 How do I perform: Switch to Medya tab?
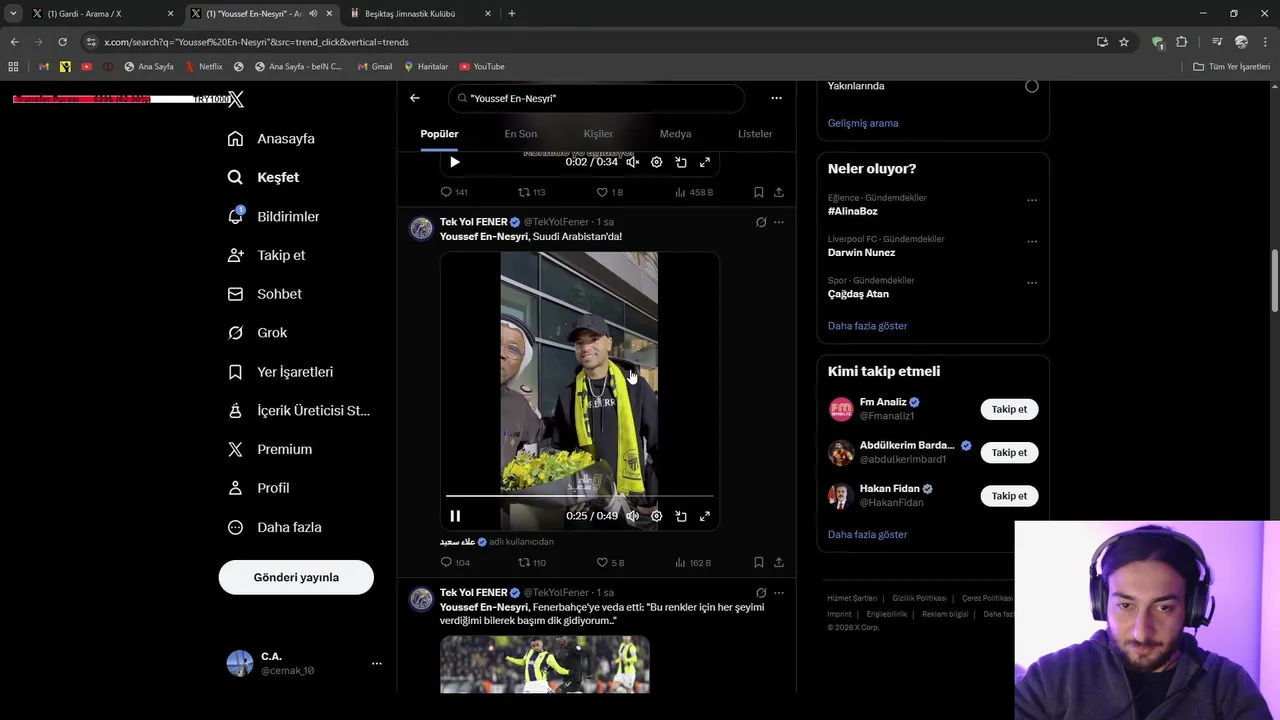[x=675, y=134]
